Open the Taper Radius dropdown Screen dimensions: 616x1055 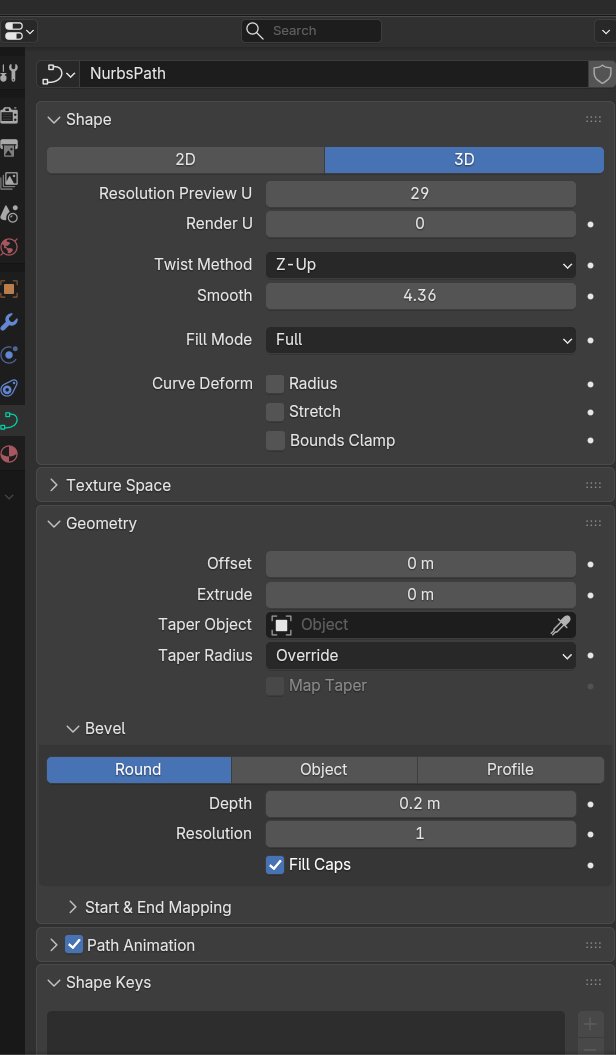(x=420, y=655)
